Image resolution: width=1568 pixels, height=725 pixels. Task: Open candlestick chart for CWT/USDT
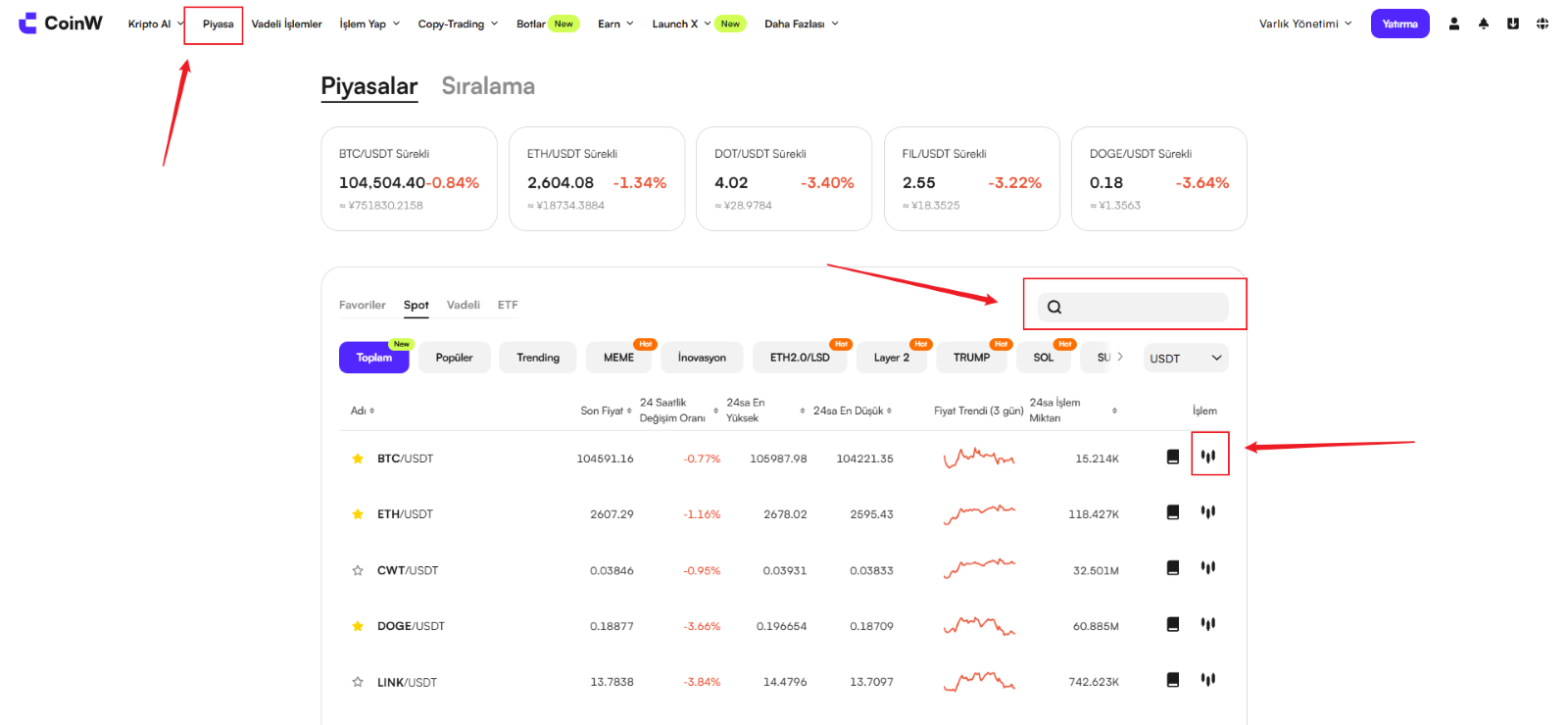[x=1208, y=567]
